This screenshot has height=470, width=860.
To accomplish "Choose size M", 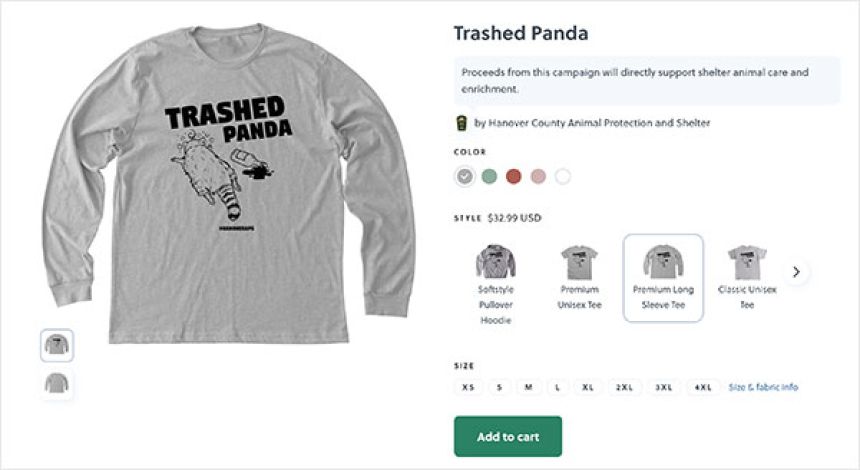I will (530, 387).
